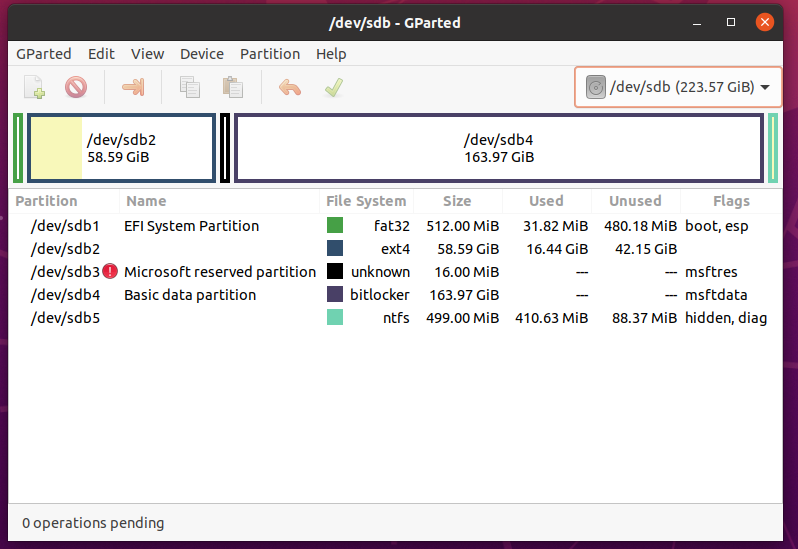Select the green sdb1 sliver in disk map
Viewport: 798px width, 549px height.
[x=18, y=148]
